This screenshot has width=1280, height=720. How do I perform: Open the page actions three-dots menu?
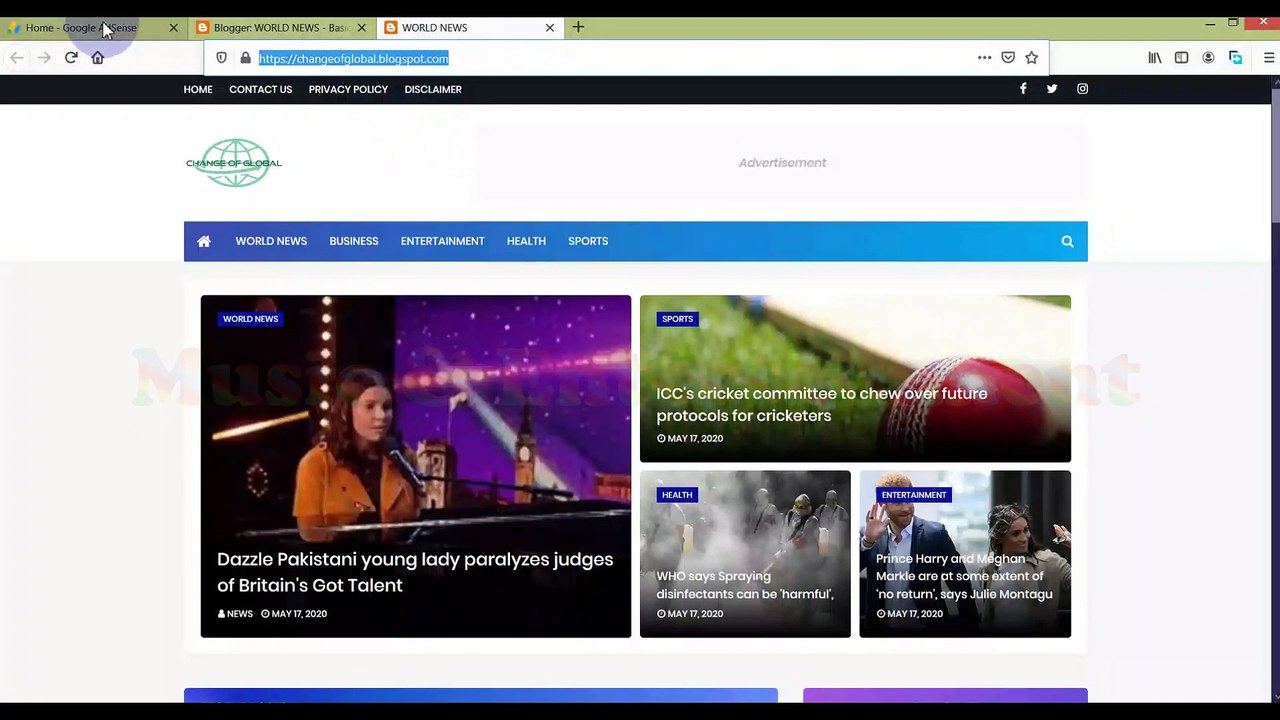(984, 58)
